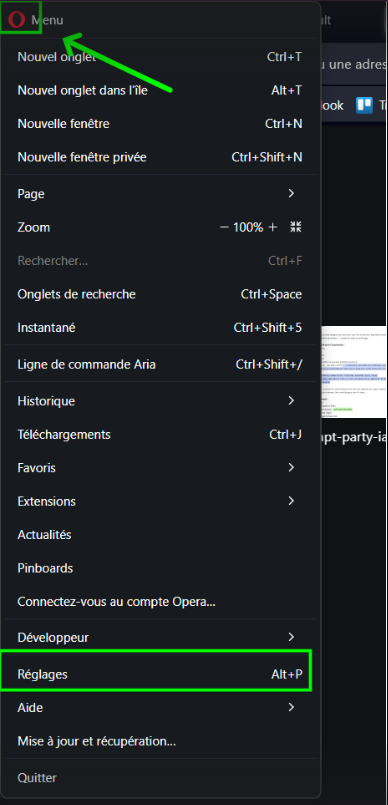Zoom in with the plus icon
The image size is (388, 805).
[273, 227]
